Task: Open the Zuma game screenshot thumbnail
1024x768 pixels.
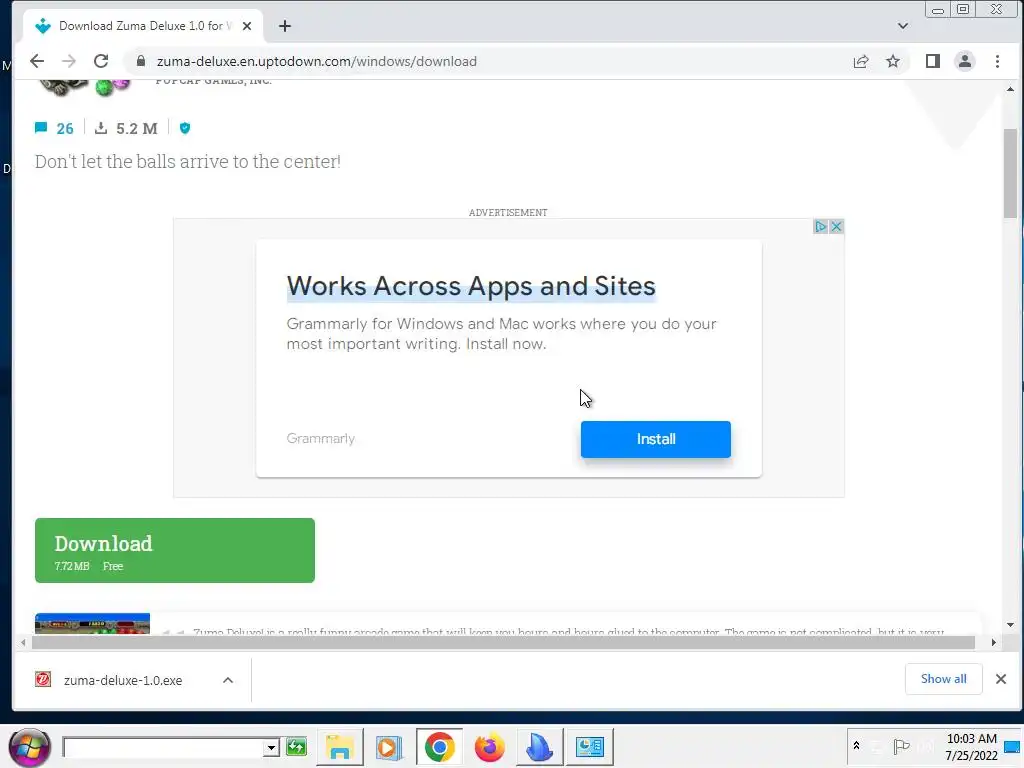Action: (92, 624)
